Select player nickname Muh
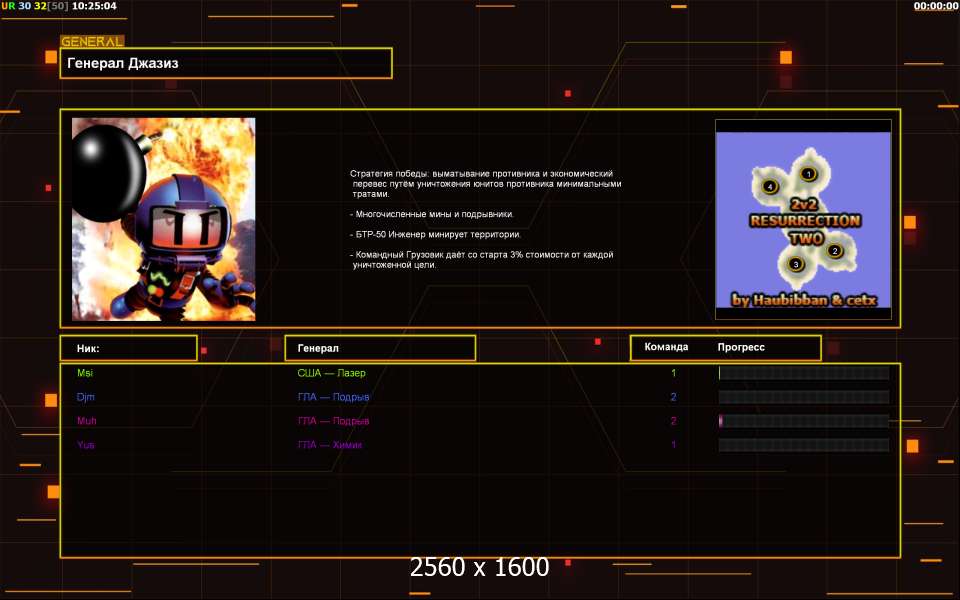 tap(86, 421)
